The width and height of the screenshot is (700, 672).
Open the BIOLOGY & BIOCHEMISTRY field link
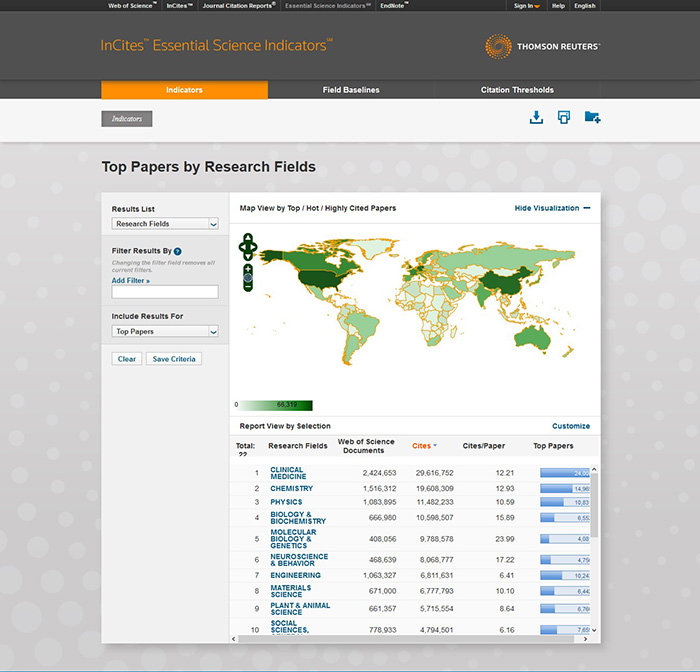[298, 518]
